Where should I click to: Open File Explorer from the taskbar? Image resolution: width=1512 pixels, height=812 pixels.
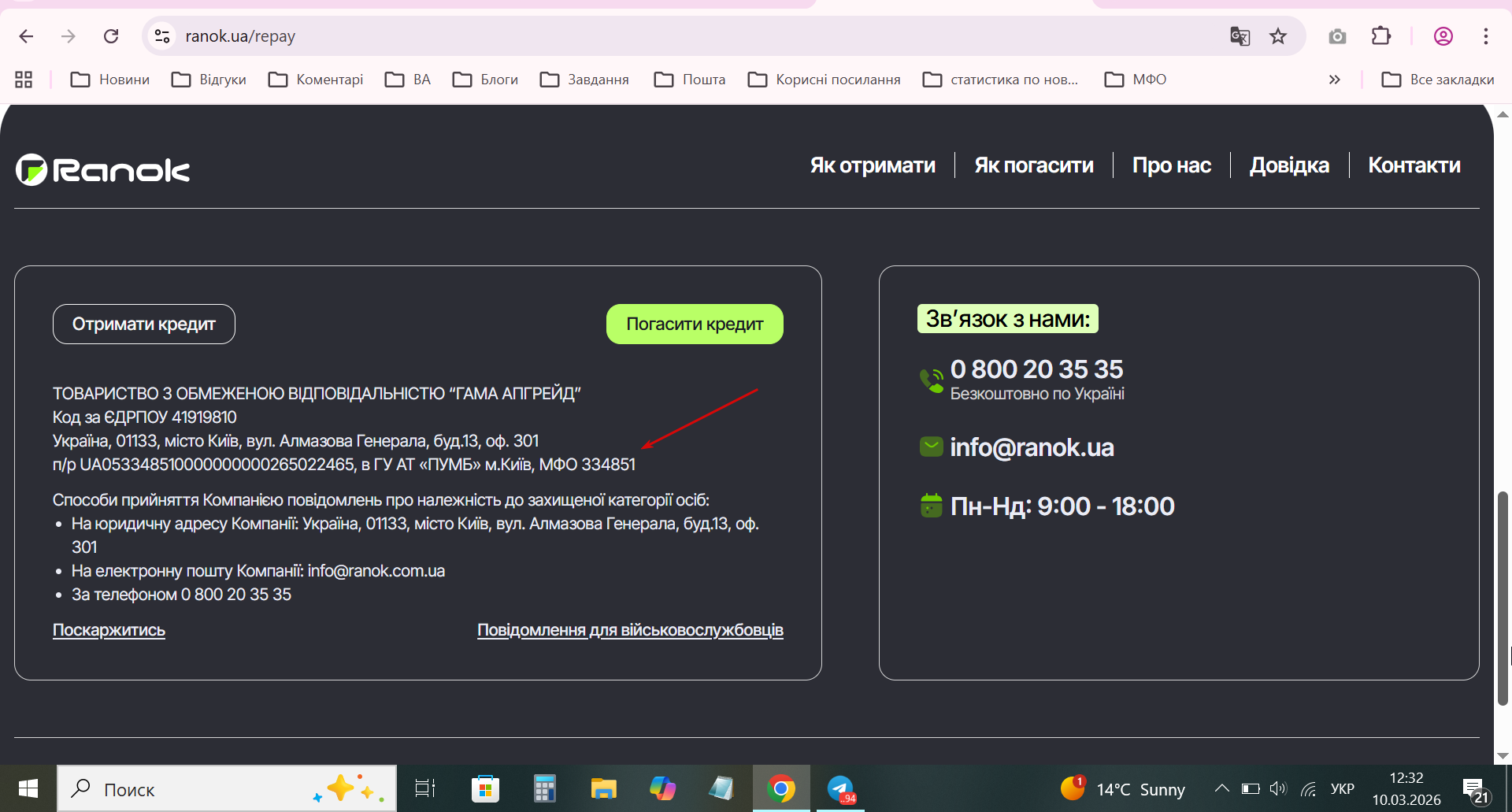click(x=603, y=788)
